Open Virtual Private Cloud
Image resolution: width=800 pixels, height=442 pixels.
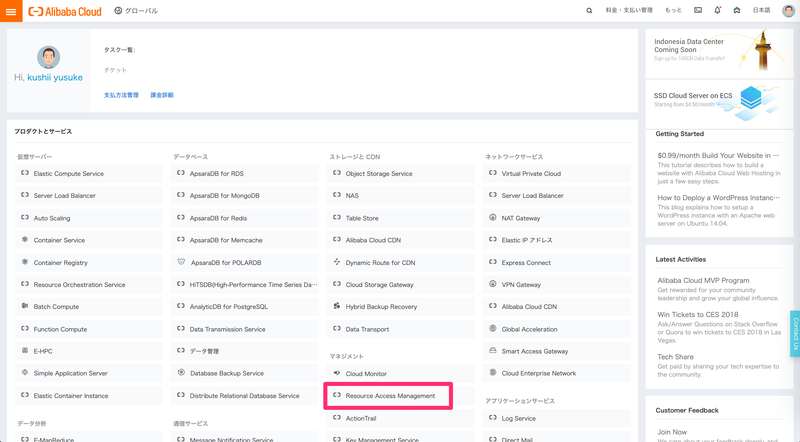[x=557, y=174]
